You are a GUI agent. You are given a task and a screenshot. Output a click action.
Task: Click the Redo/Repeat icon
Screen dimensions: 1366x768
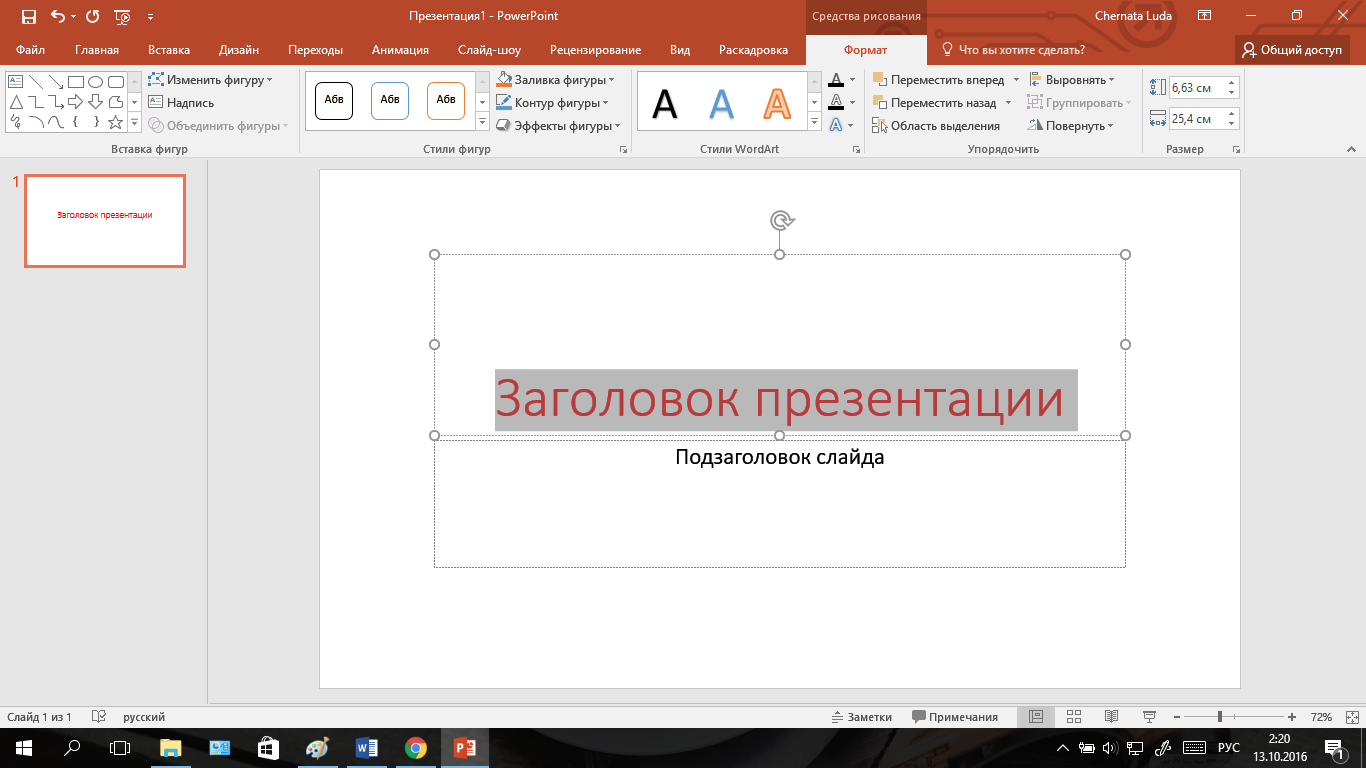click(93, 16)
